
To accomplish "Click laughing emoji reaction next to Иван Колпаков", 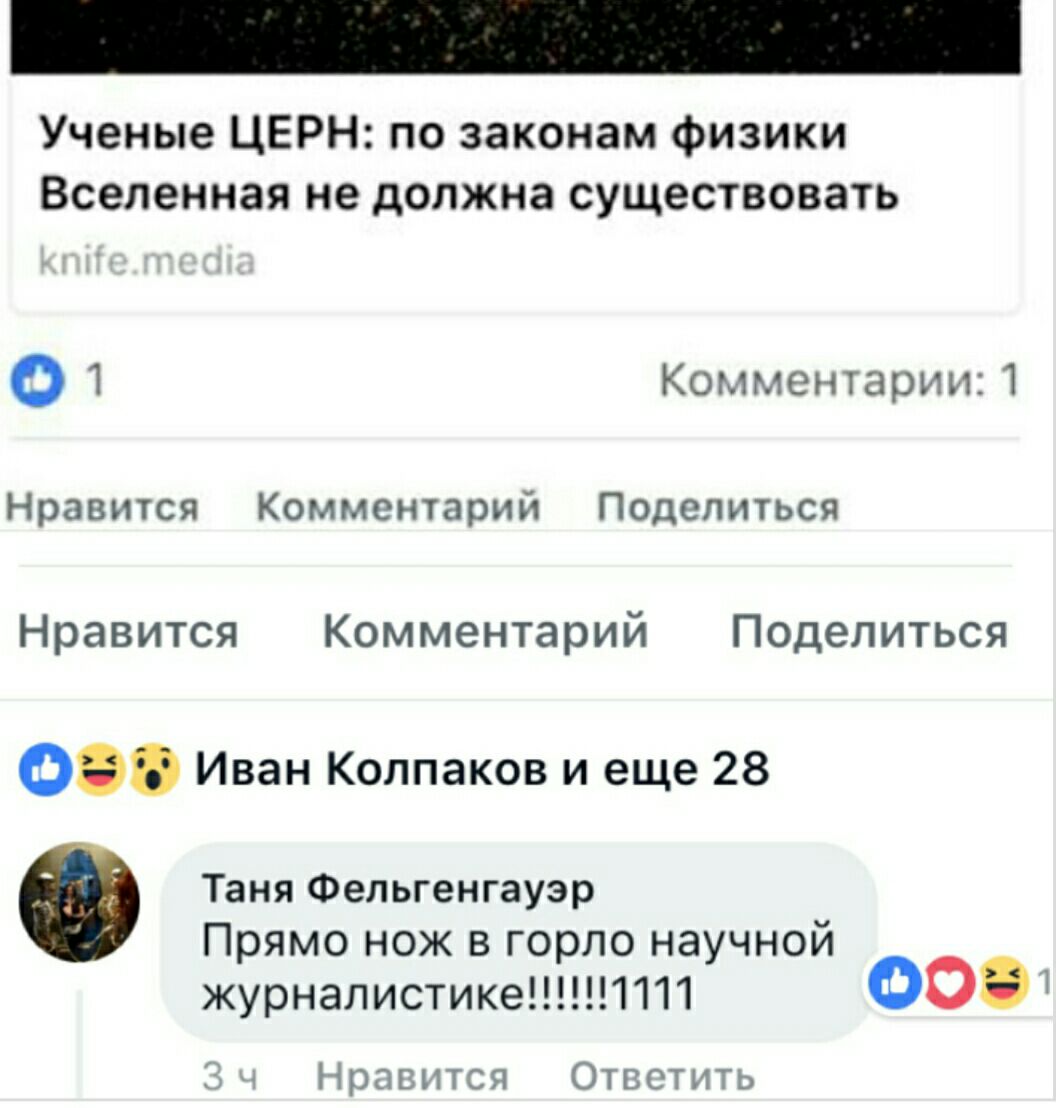I will (x=100, y=770).
